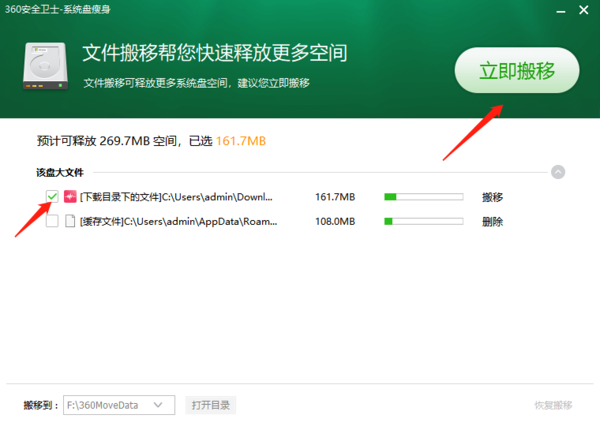
Task: Click the 108.0MB size value
Action: pyautogui.click(x=335, y=222)
